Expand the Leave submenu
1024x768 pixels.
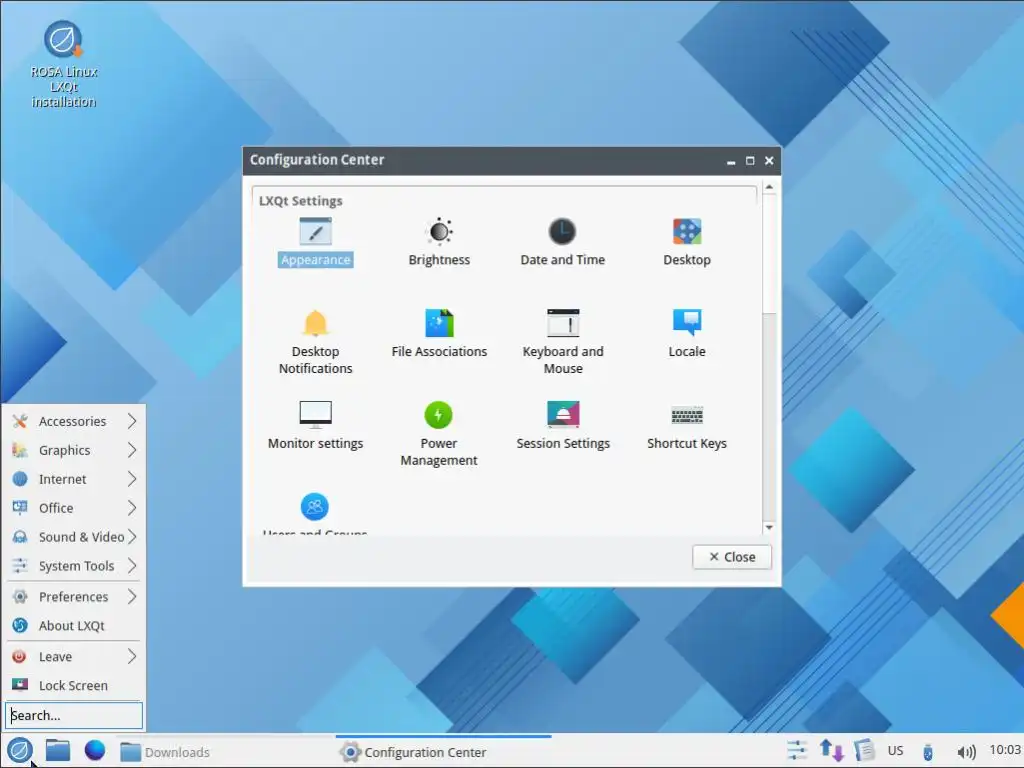pyautogui.click(x=74, y=656)
